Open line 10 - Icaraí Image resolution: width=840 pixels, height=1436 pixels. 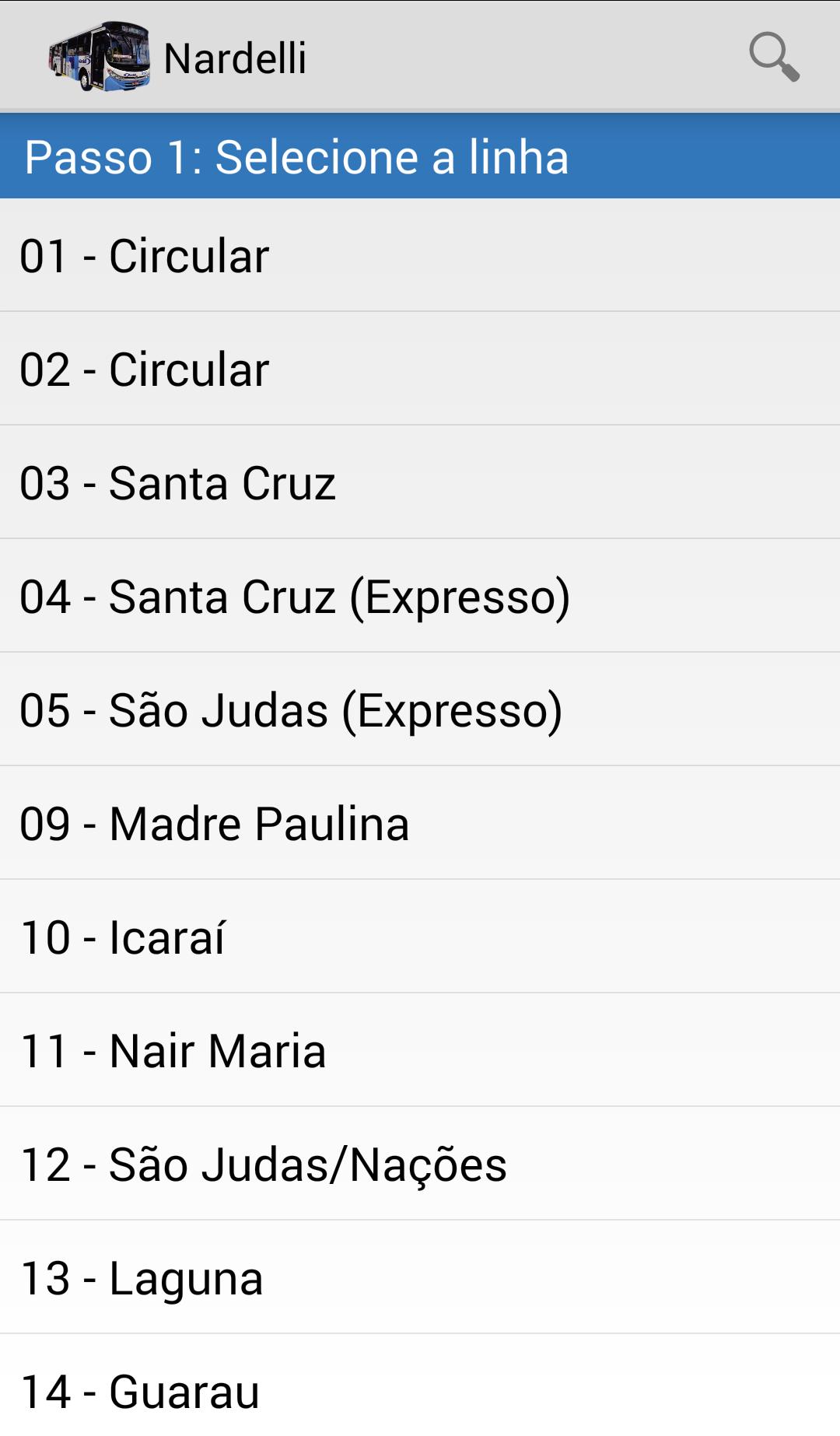click(420, 937)
